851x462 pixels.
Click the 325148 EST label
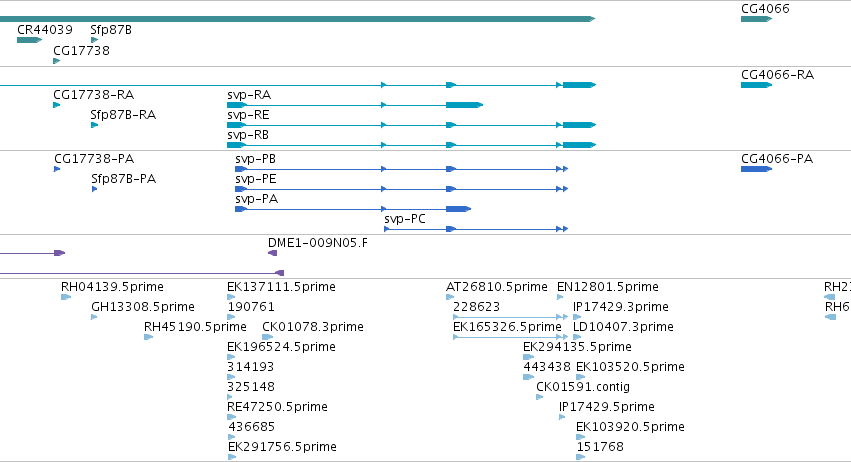pyautogui.click(x=251, y=387)
